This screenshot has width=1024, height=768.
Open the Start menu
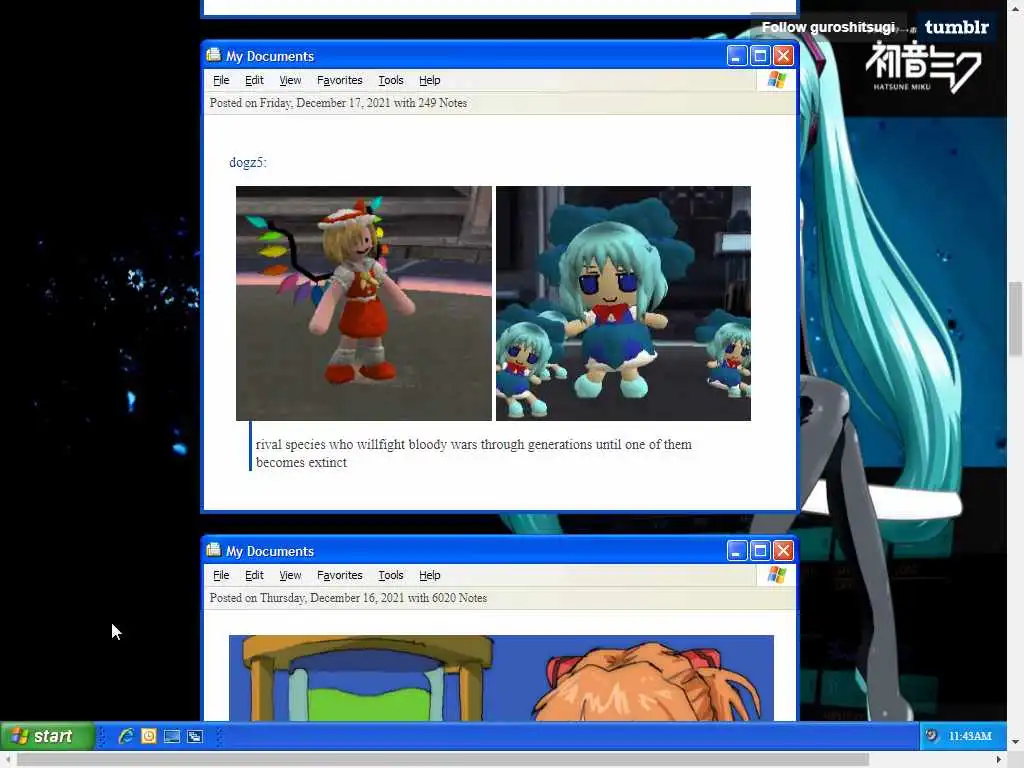click(47, 736)
